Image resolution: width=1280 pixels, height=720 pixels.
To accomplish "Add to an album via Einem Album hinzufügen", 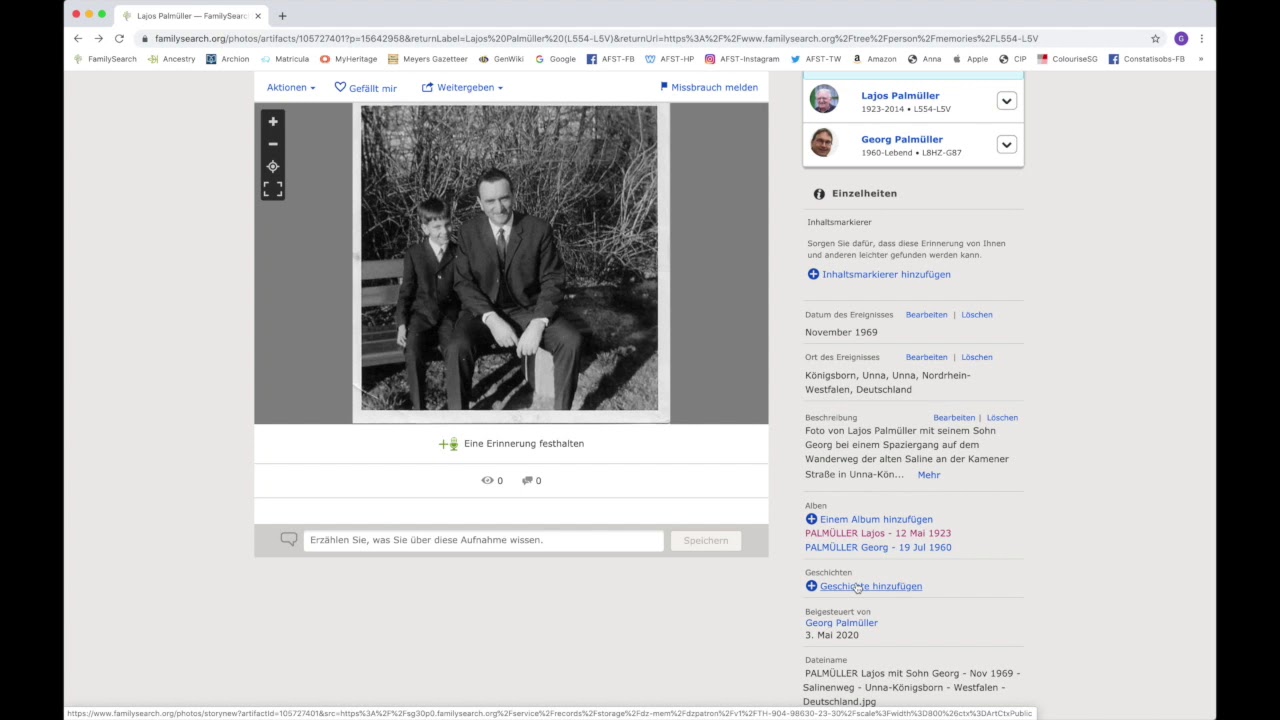I will [869, 519].
